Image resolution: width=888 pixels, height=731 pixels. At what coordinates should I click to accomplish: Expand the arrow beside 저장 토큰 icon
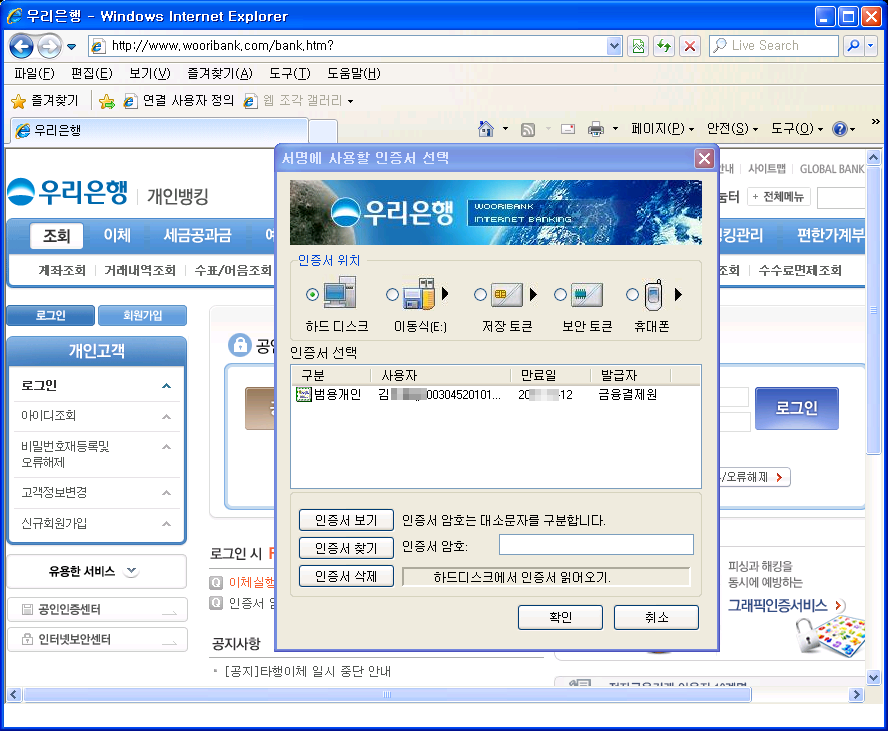[533, 294]
